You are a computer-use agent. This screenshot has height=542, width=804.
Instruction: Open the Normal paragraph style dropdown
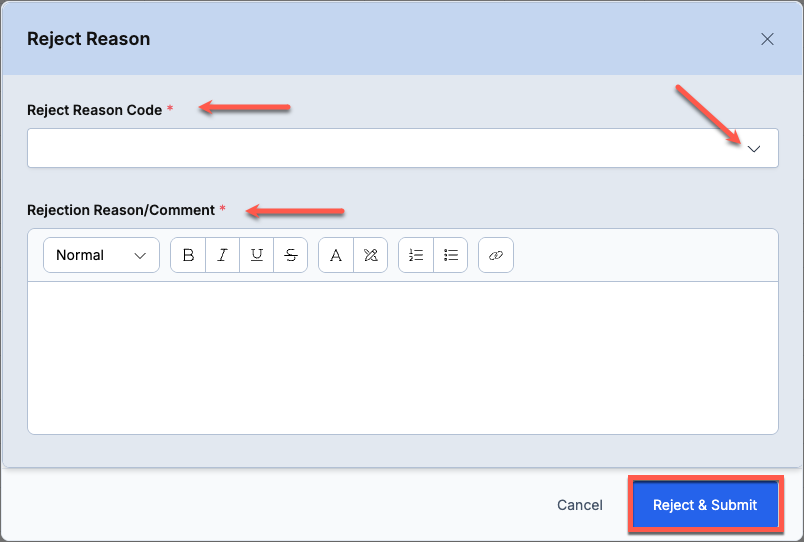[x=102, y=255]
